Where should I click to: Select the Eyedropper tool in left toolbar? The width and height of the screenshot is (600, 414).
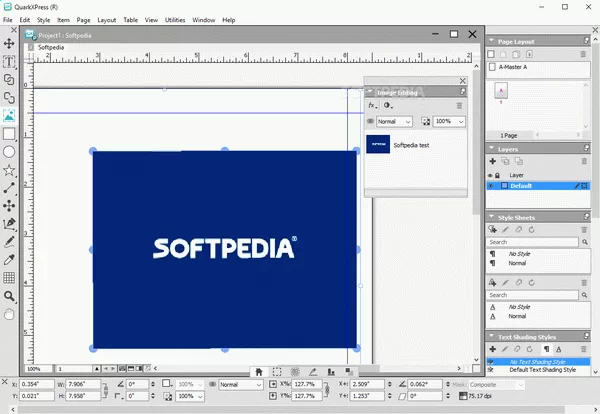[9, 259]
